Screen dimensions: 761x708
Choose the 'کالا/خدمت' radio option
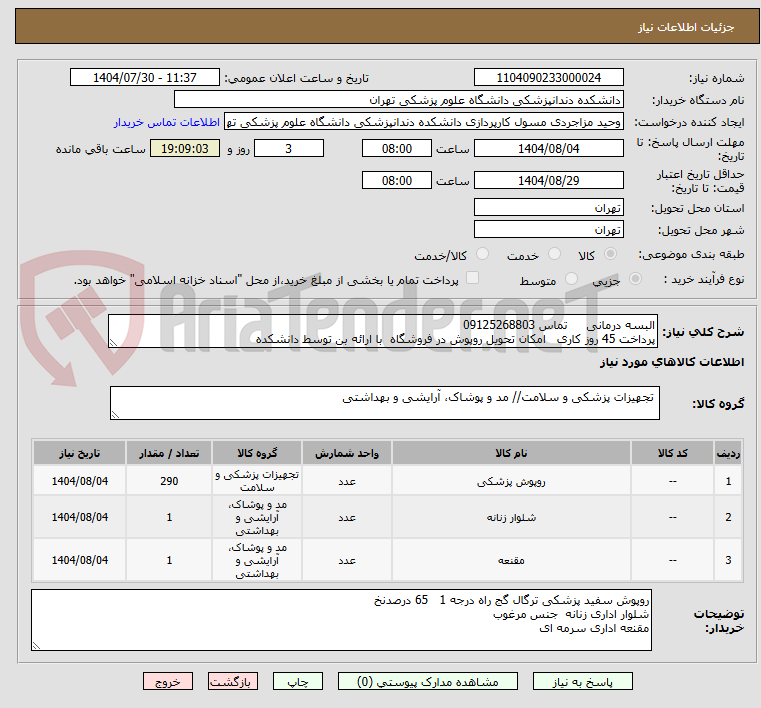click(x=482, y=255)
